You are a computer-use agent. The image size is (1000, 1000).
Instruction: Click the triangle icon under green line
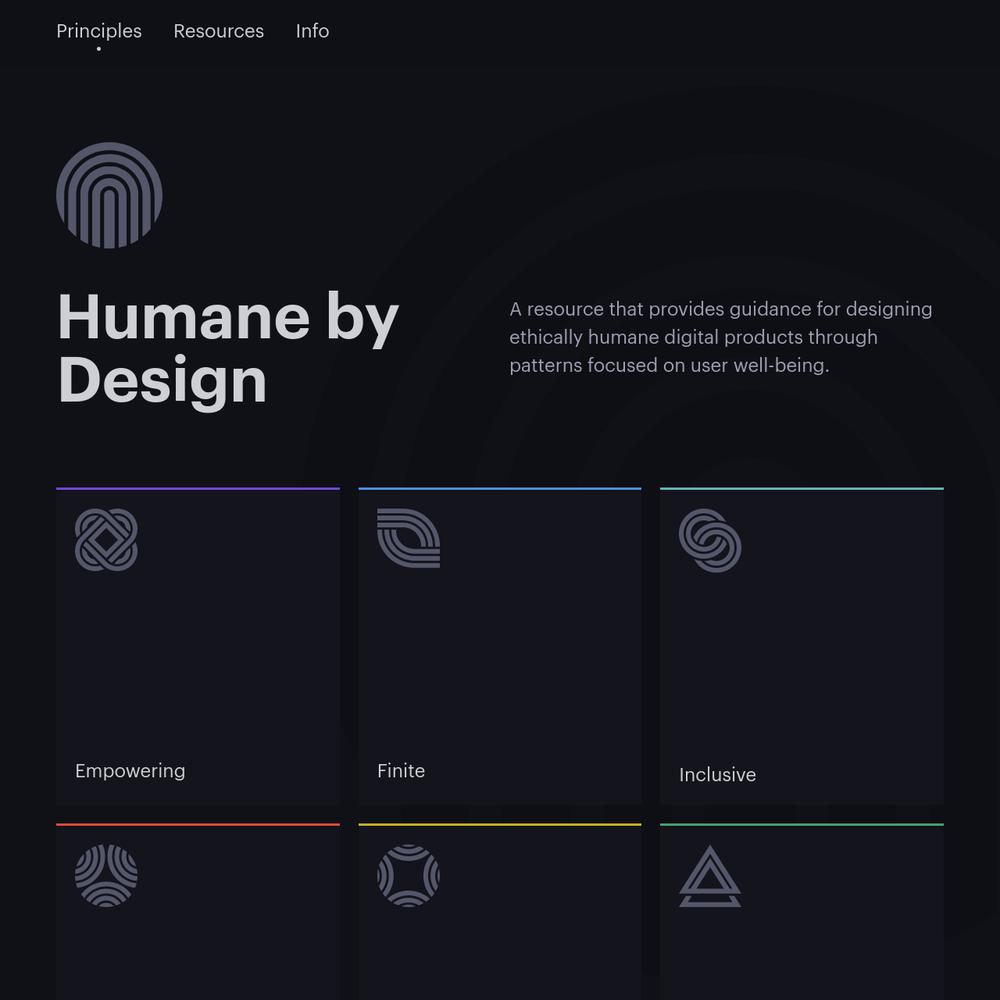coord(710,876)
